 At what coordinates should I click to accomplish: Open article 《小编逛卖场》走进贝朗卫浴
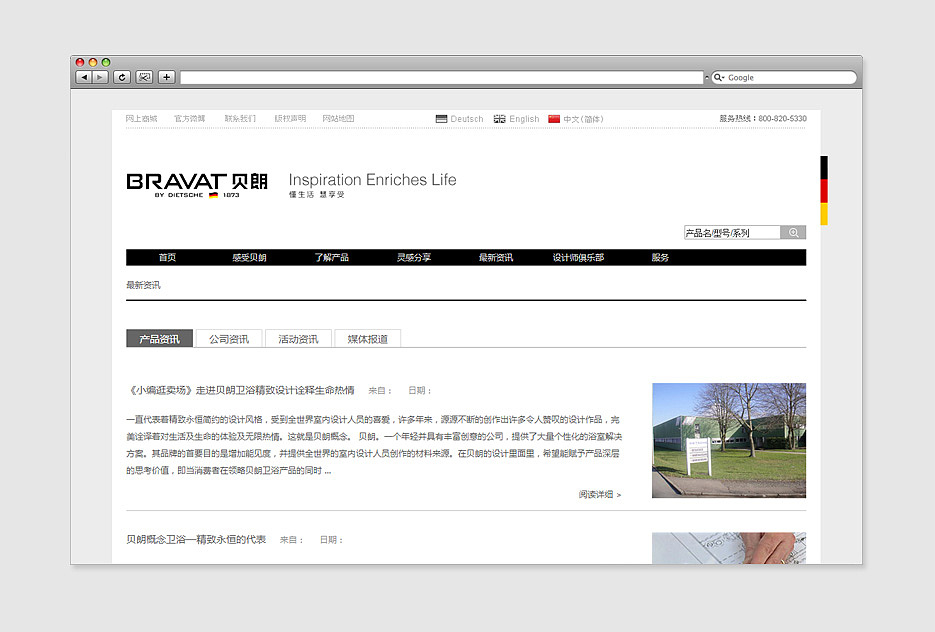241,391
